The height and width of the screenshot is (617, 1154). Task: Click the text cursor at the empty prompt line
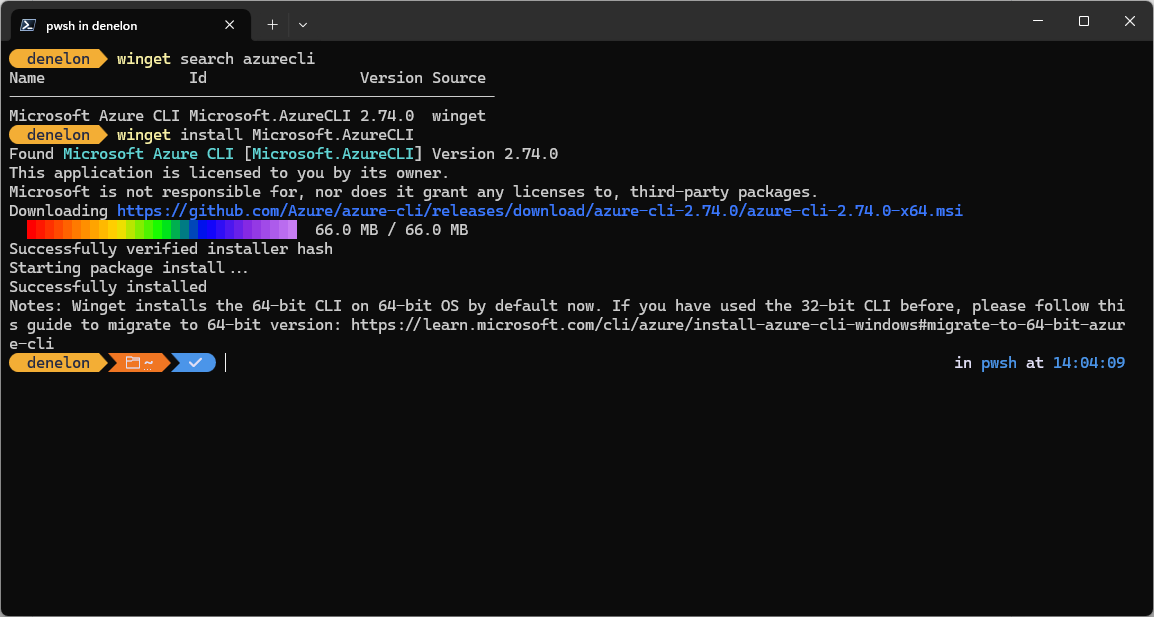point(226,362)
